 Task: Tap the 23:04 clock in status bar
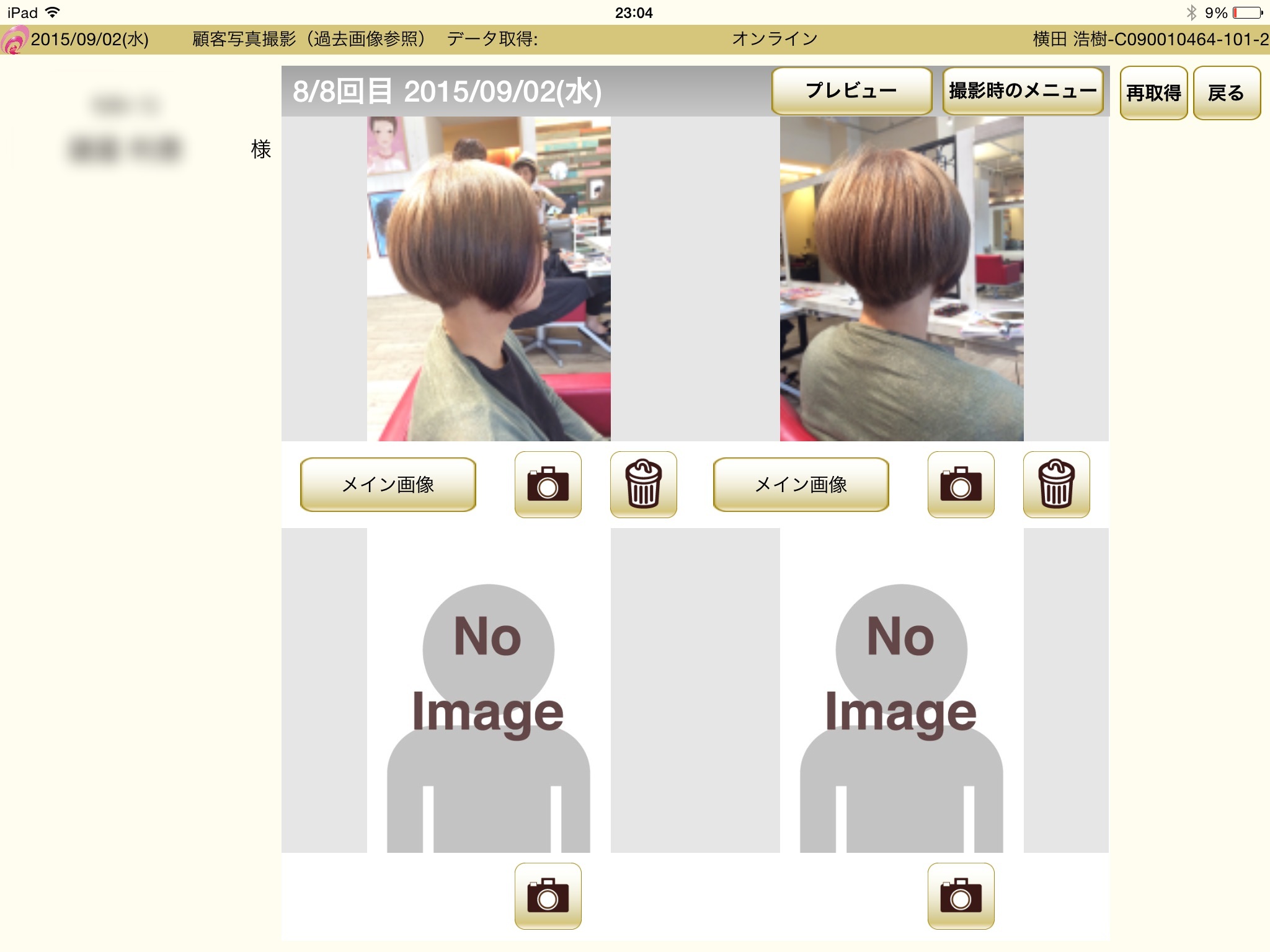[634, 12]
